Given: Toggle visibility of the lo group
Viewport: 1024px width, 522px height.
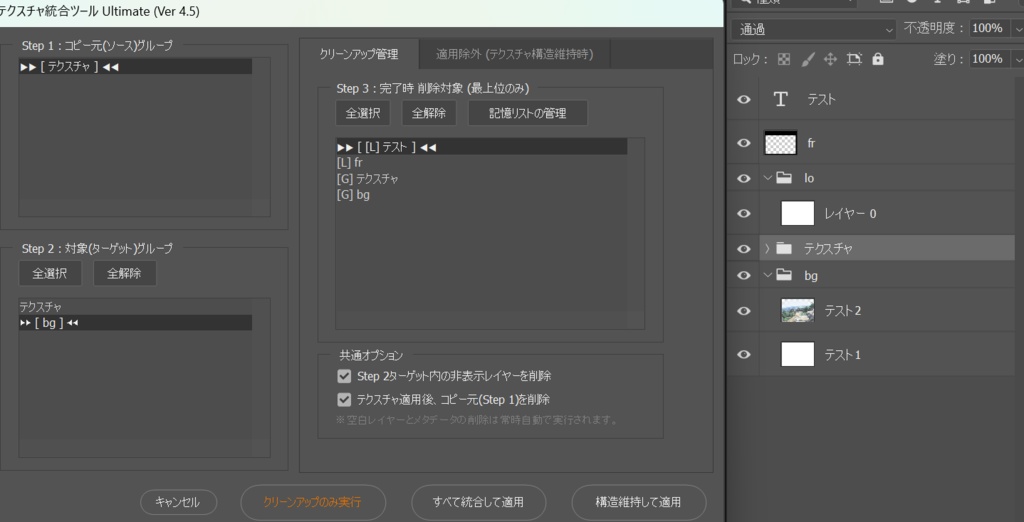Looking at the screenshot, I should [743, 178].
